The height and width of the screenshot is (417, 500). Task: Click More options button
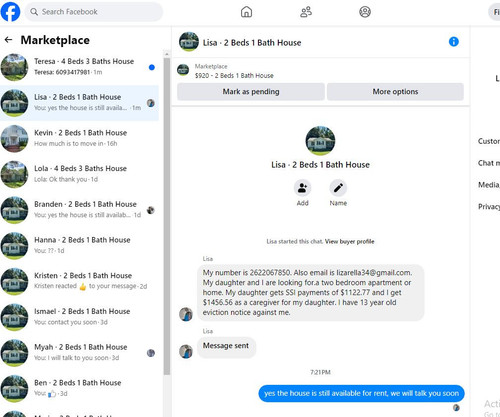pos(395,92)
